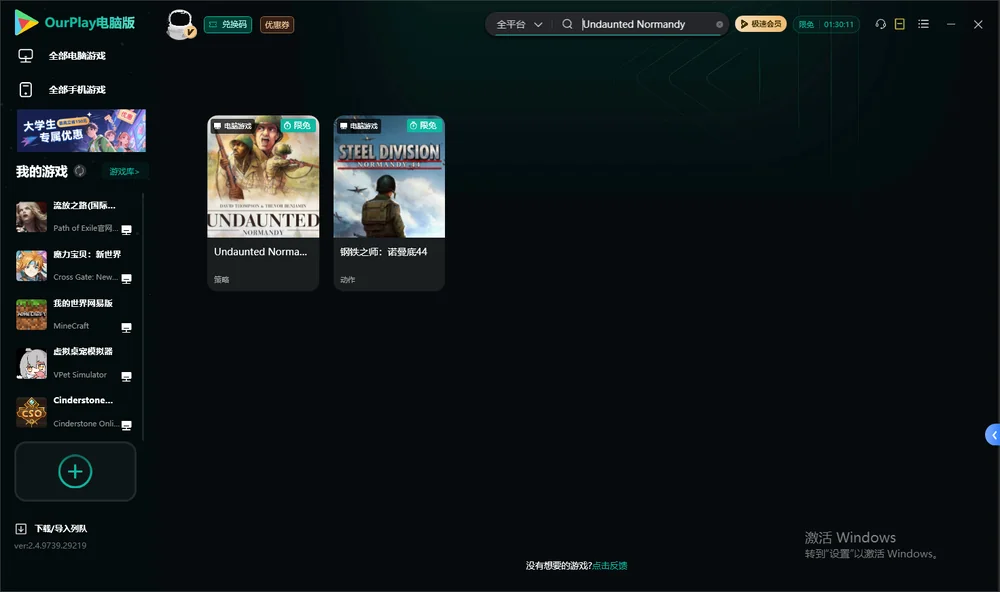Expand the 全平台 platform dropdown
Viewport: 1000px width, 592px height.
[x=519, y=24]
